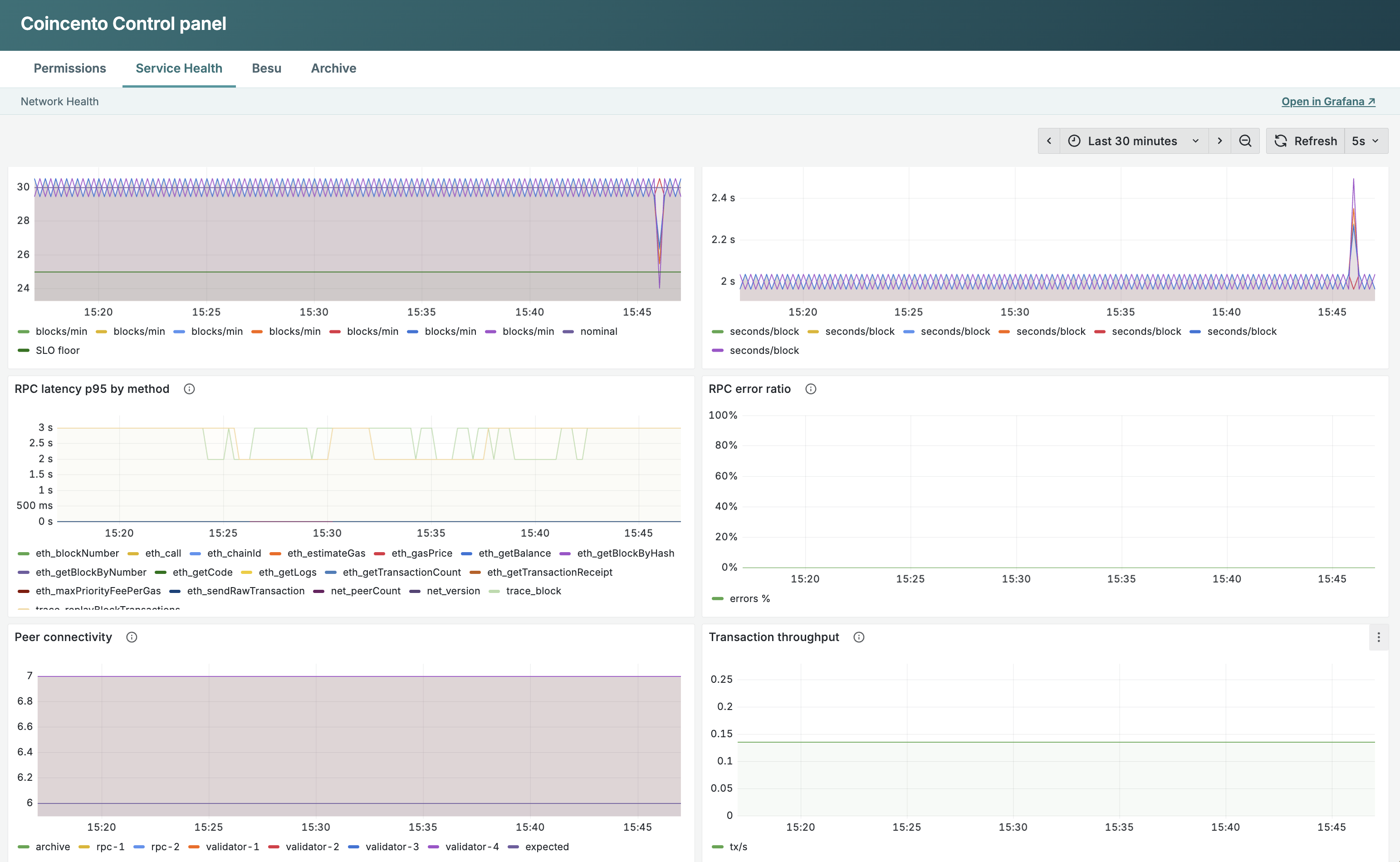This screenshot has height=862, width=1400.
Task: Open the Transaction throughput info icon
Action: point(858,637)
